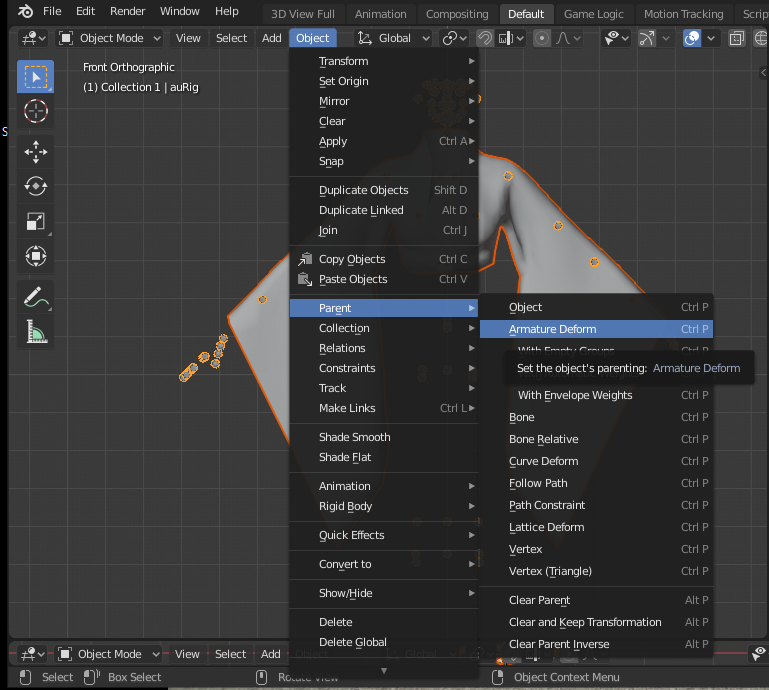
Task: Choose Vertex (Triangle) parent option
Action: click(596, 571)
